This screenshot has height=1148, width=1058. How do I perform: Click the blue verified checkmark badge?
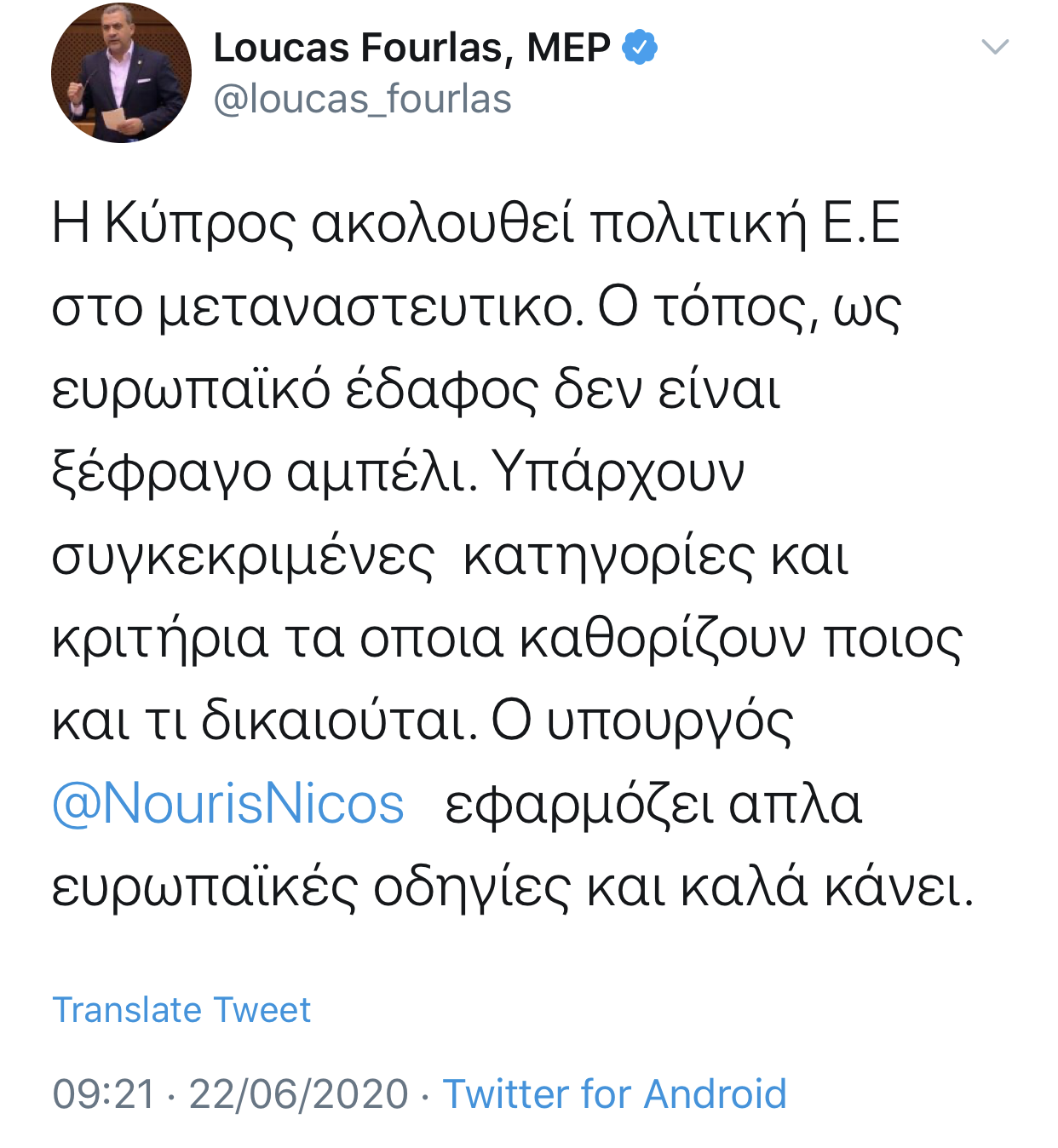coord(640,47)
